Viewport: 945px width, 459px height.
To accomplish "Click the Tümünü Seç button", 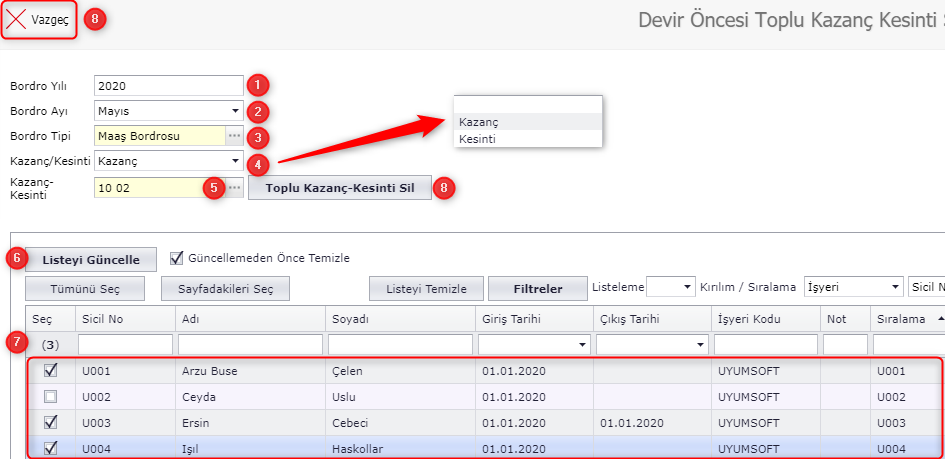I will tap(85, 289).
